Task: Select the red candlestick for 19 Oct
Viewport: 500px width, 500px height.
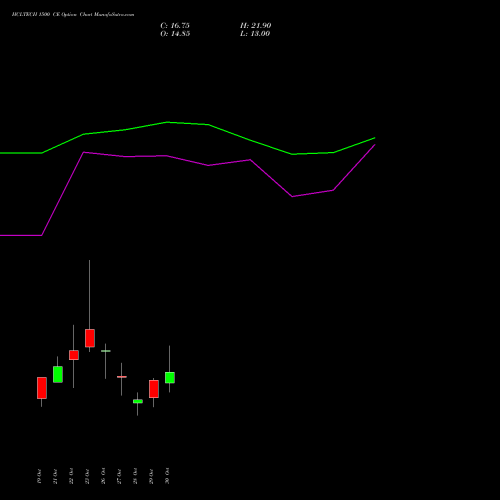Action: tap(42, 388)
